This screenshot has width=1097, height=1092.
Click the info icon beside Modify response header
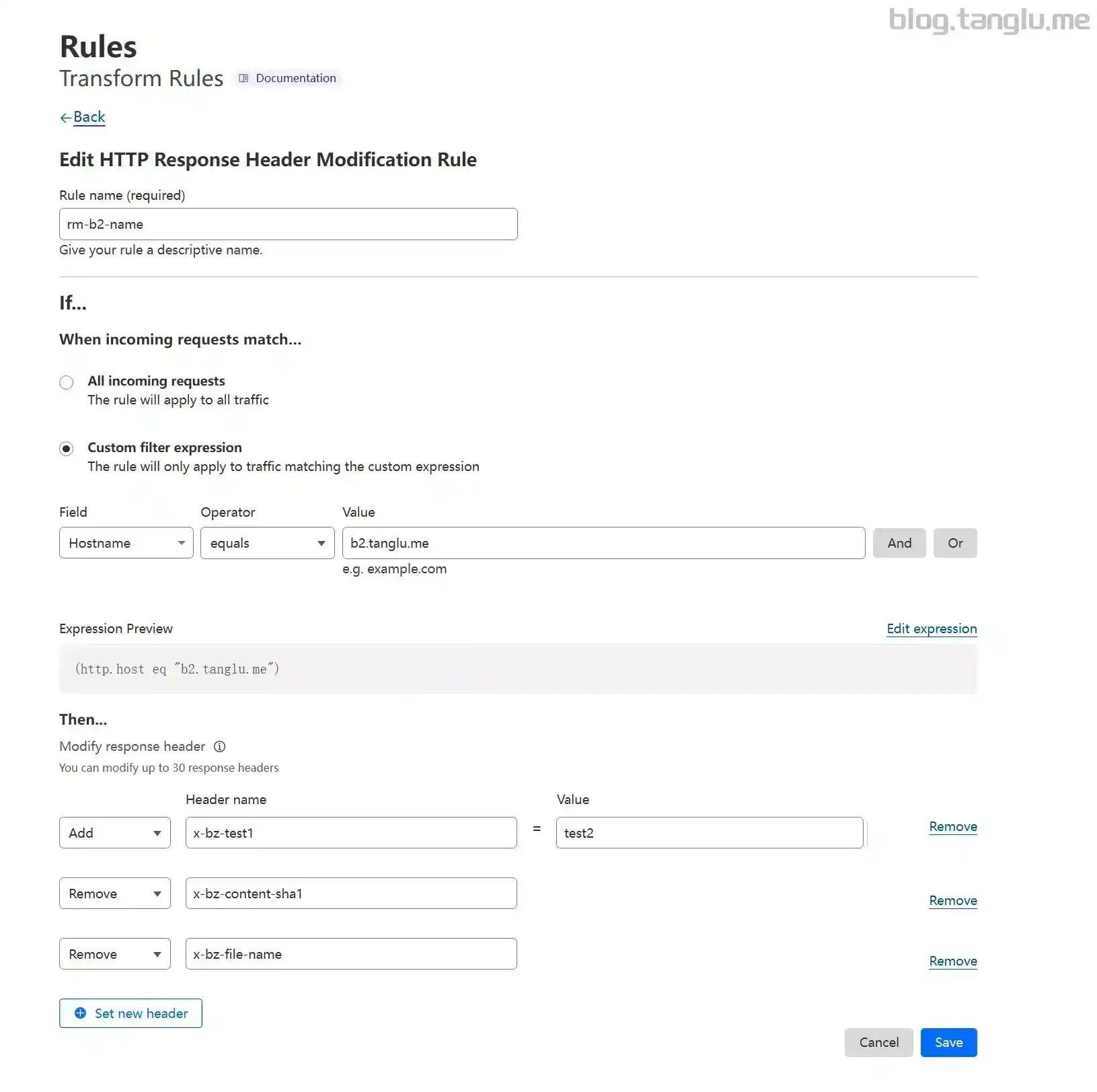(x=219, y=746)
